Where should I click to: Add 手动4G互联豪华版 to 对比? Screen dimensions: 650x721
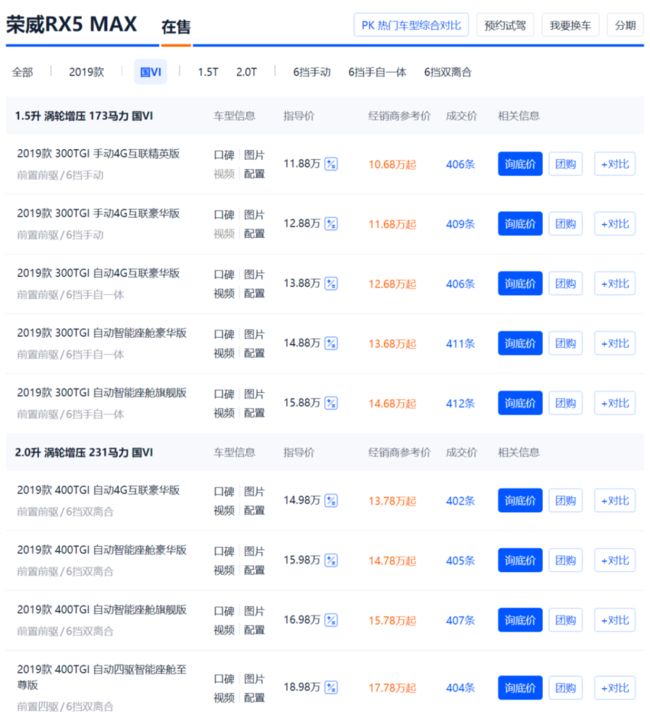click(615, 223)
